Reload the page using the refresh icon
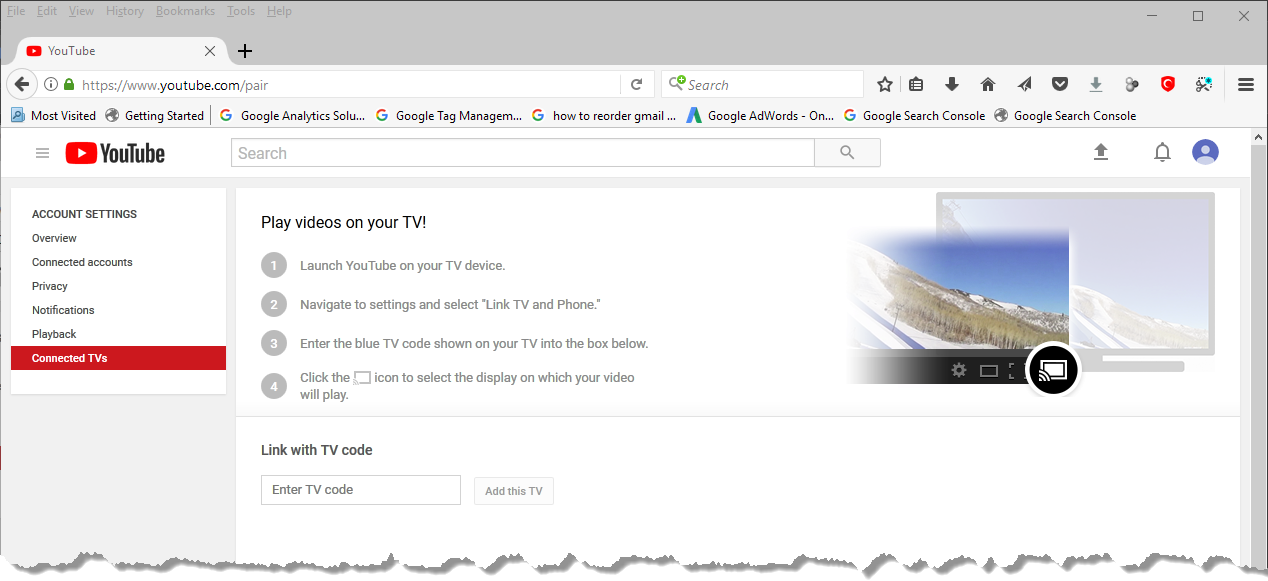 point(636,85)
